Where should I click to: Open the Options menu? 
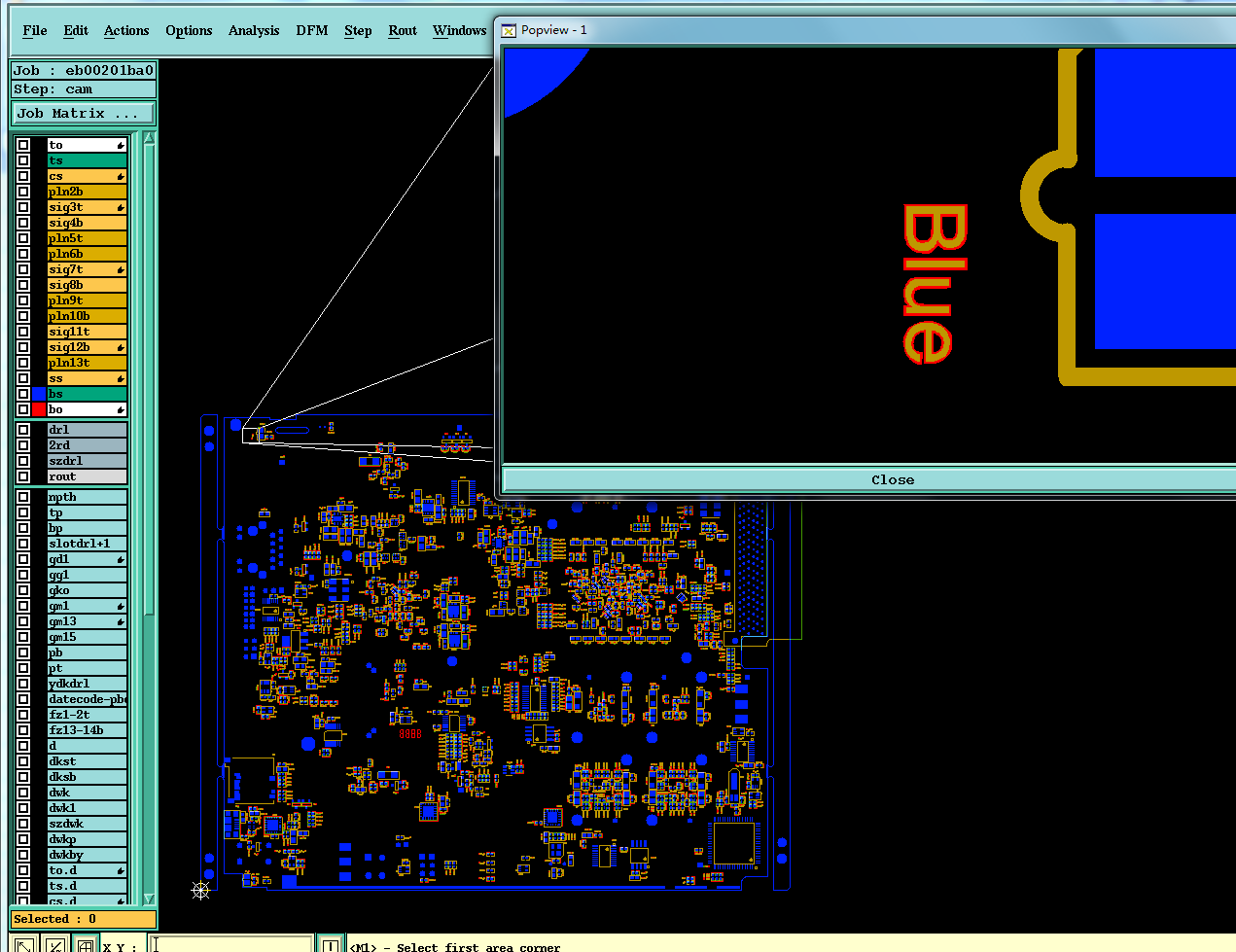tap(189, 30)
